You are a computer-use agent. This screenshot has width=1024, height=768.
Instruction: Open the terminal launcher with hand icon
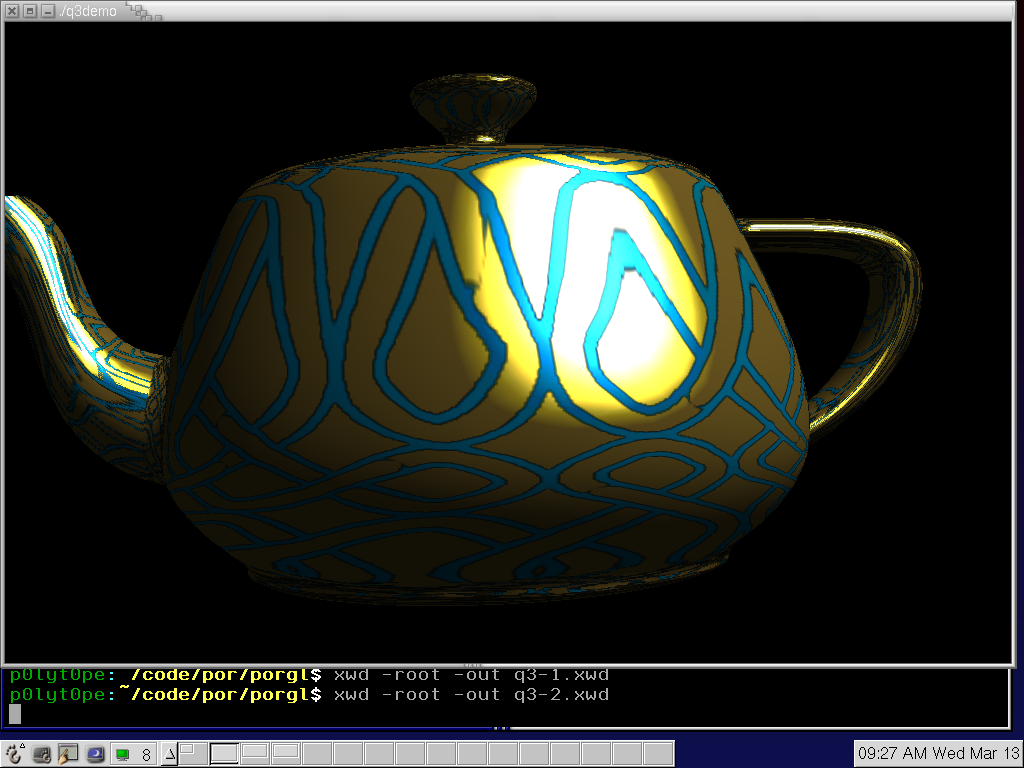coord(68,754)
